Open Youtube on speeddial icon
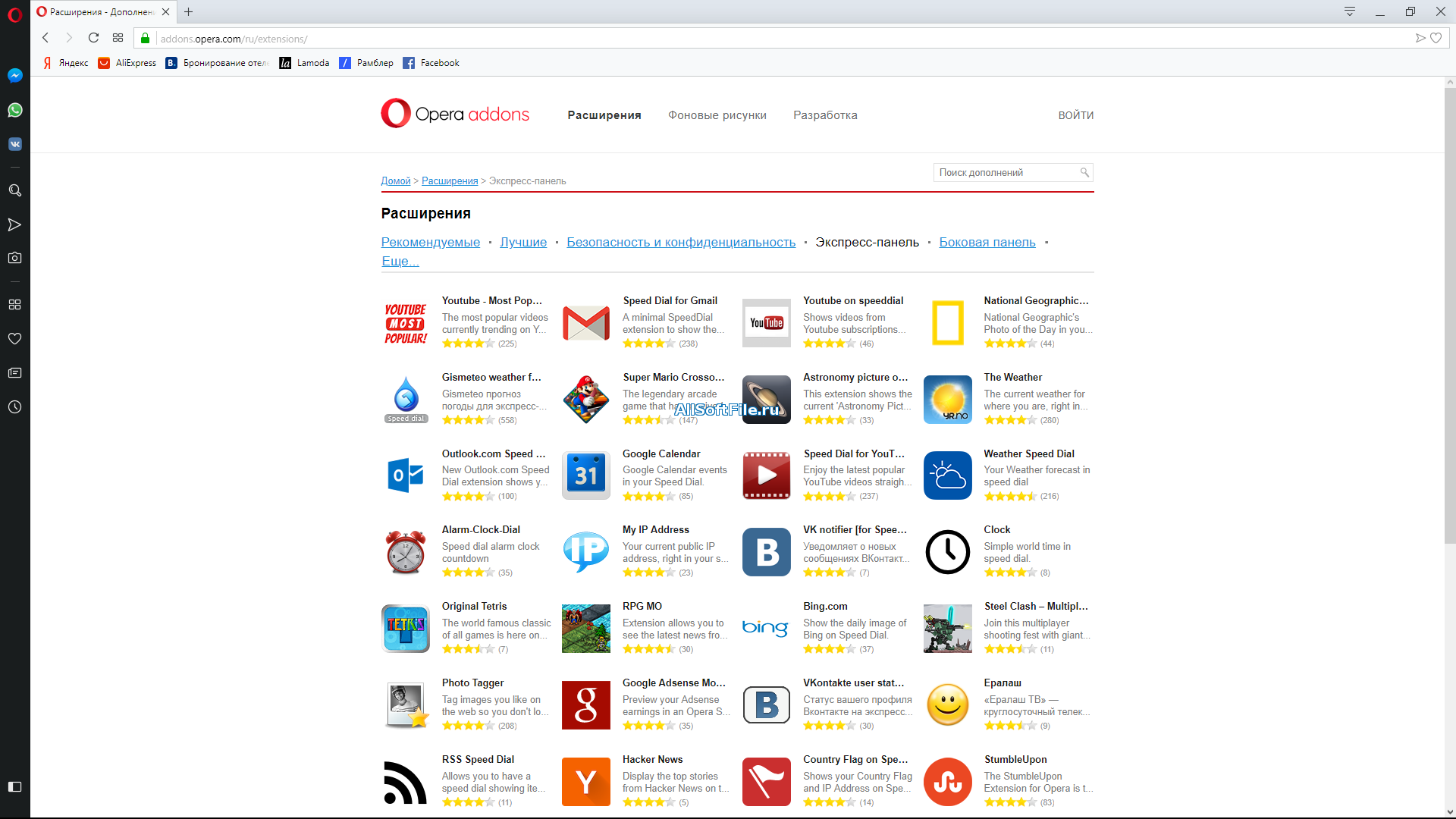The width and height of the screenshot is (1456, 819). [767, 323]
